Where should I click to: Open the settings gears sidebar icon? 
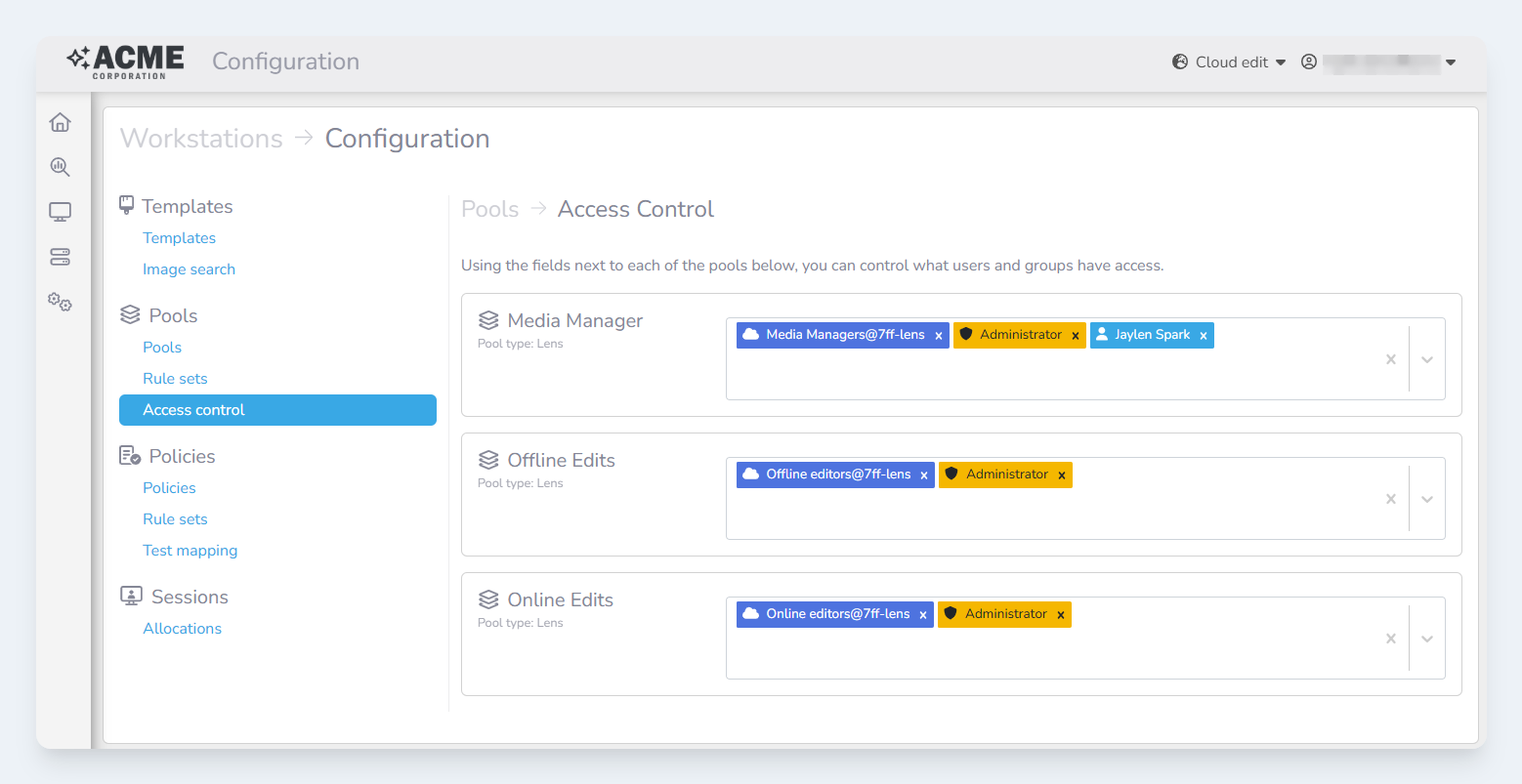[x=60, y=303]
